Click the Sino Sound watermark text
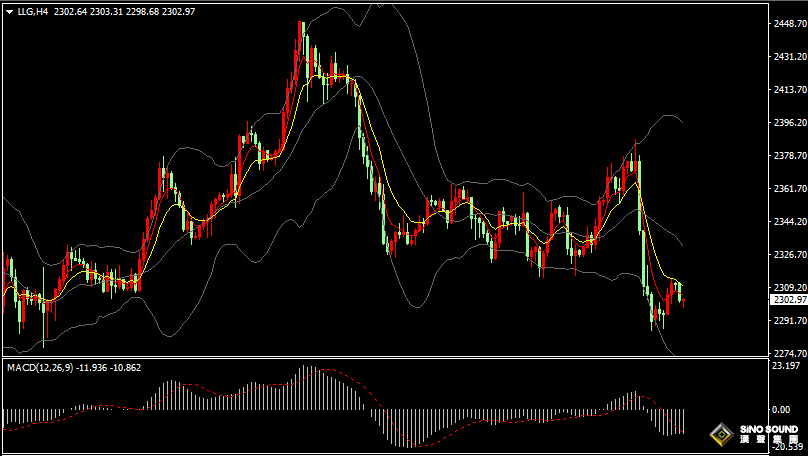 766,435
